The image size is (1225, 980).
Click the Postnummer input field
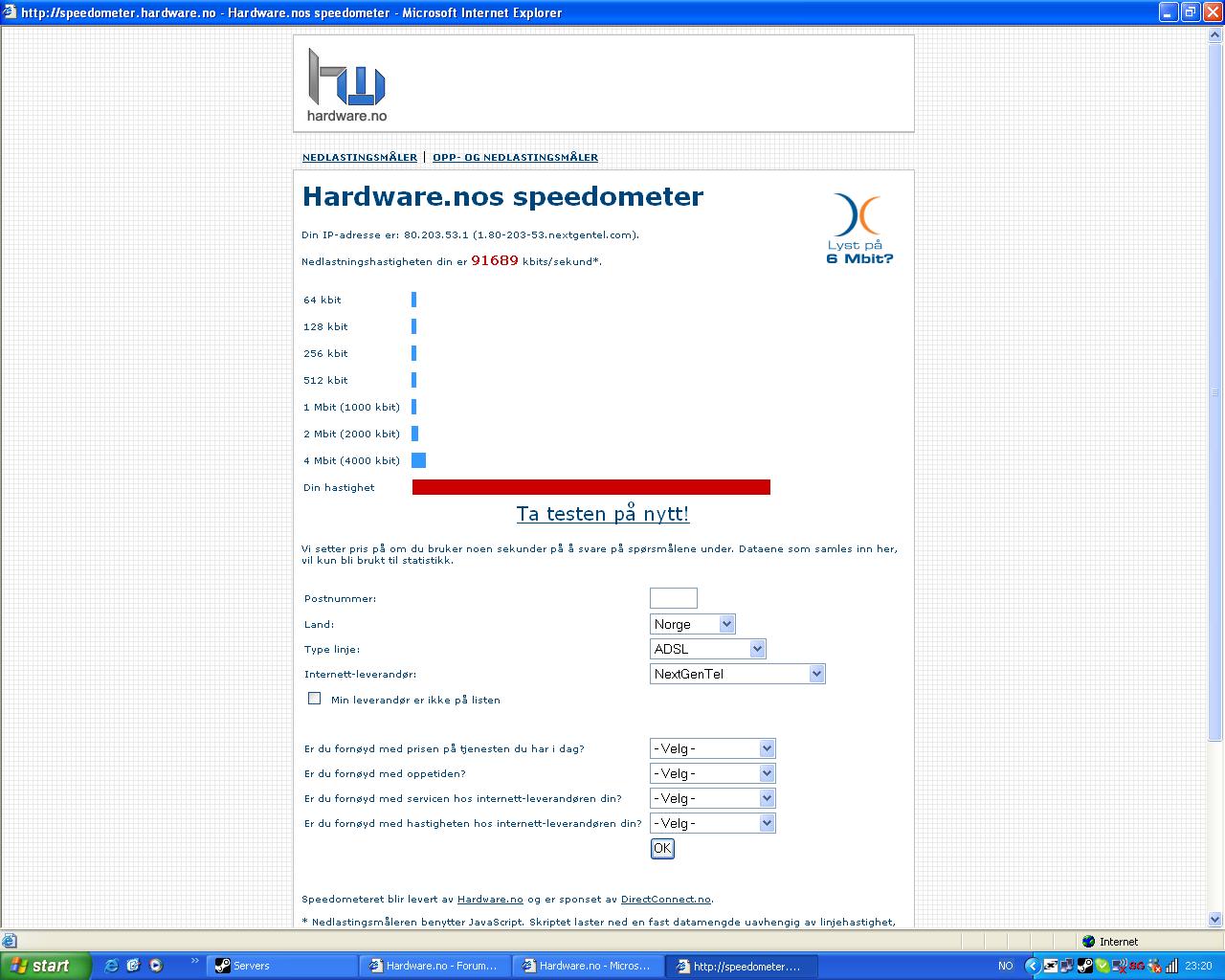coord(674,598)
